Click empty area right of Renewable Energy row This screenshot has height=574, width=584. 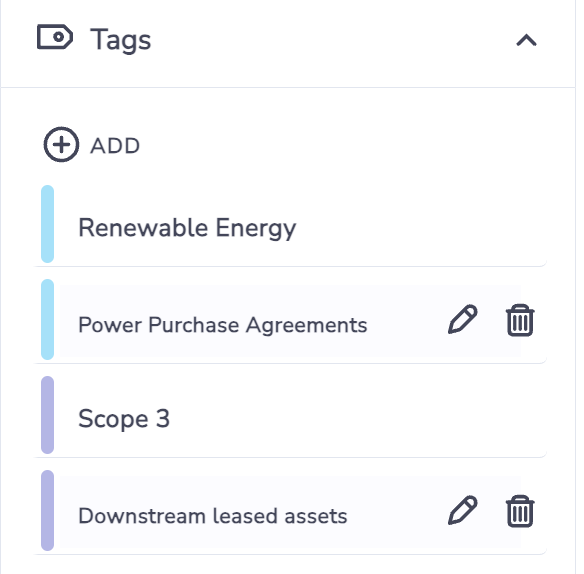[x=421, y=225]
